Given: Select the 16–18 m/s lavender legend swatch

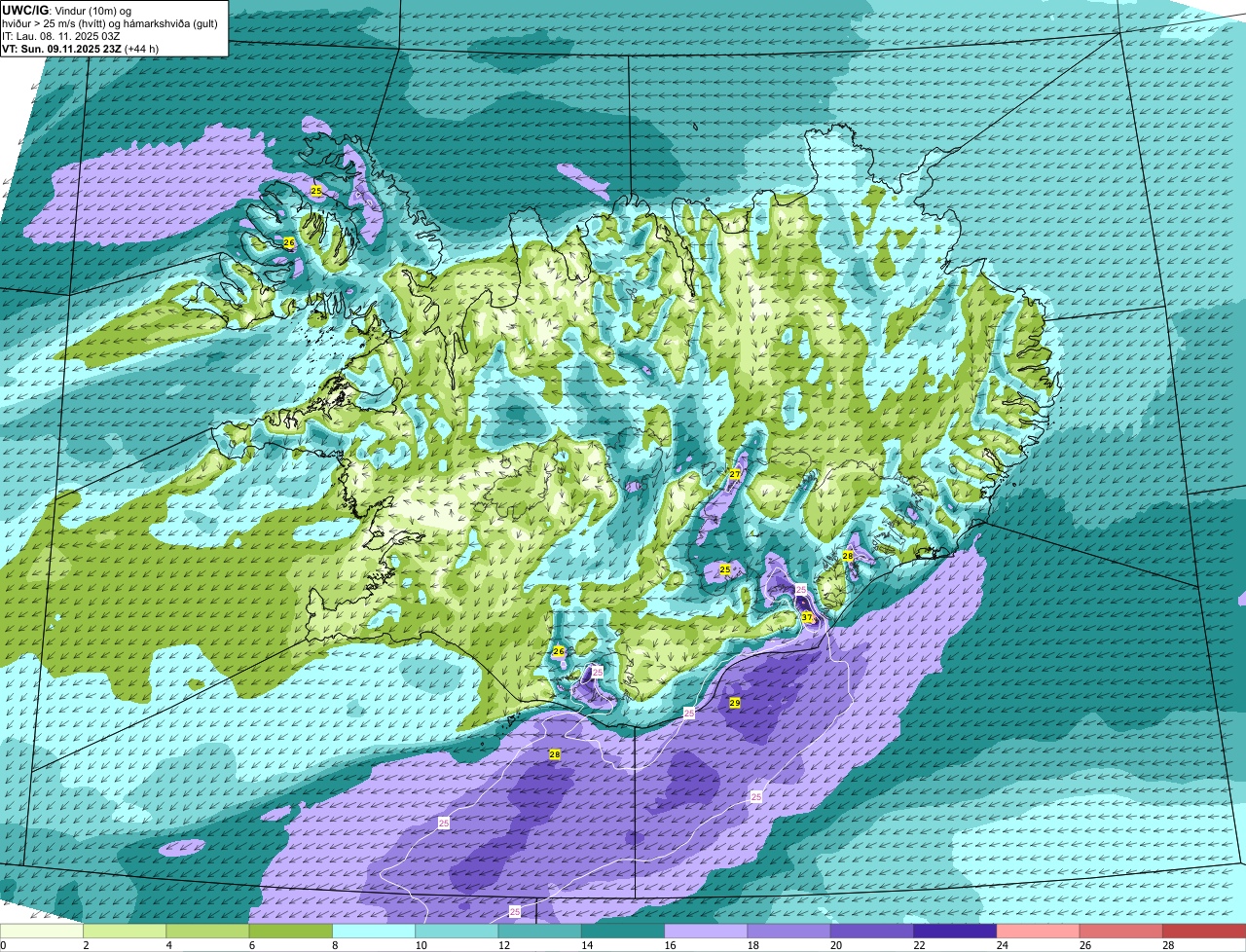Looking at the screenshot, I should pos(706,931).
